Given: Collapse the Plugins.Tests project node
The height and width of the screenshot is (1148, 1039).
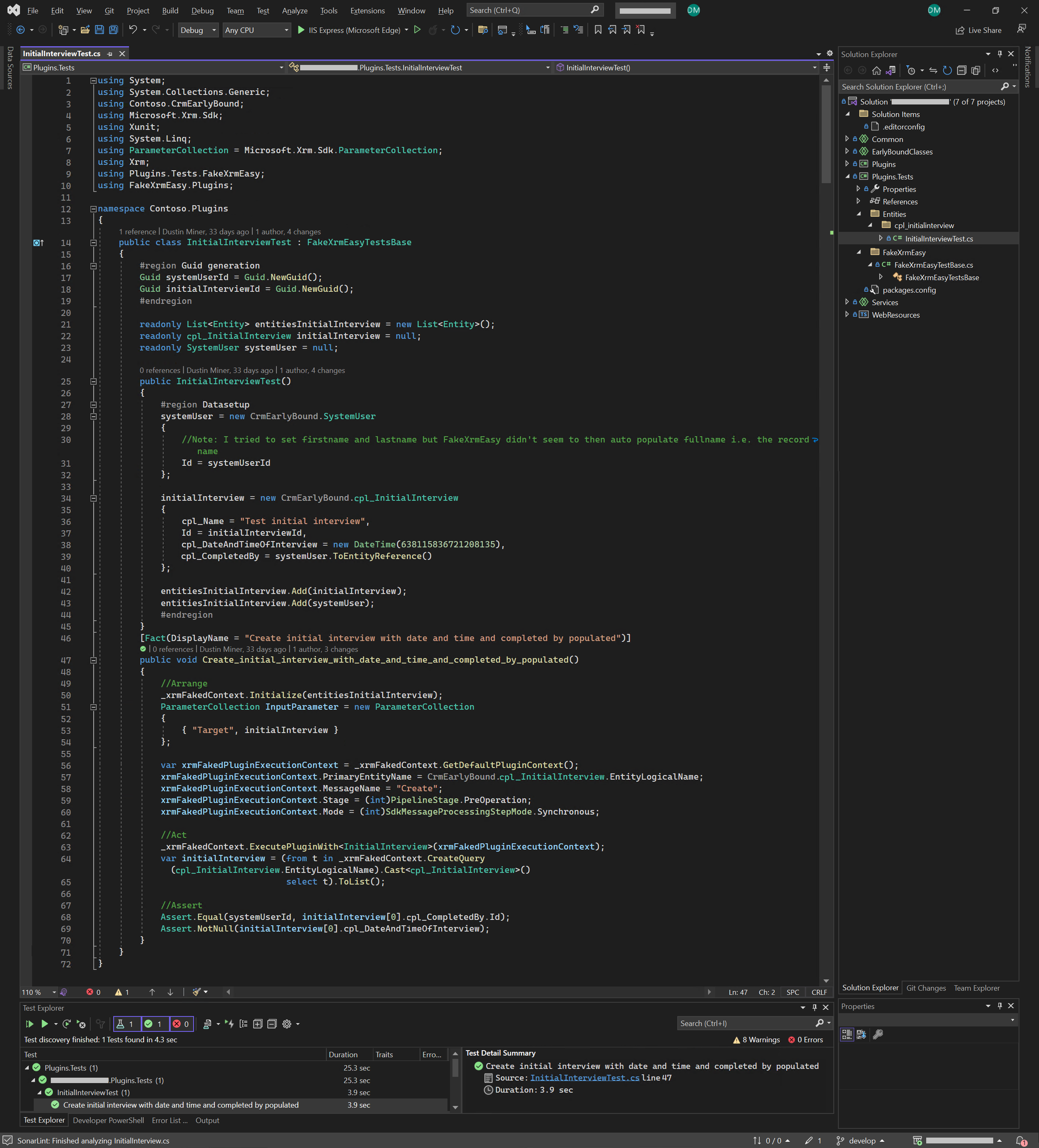Looking at the screenshot, I should coord(847,176).
